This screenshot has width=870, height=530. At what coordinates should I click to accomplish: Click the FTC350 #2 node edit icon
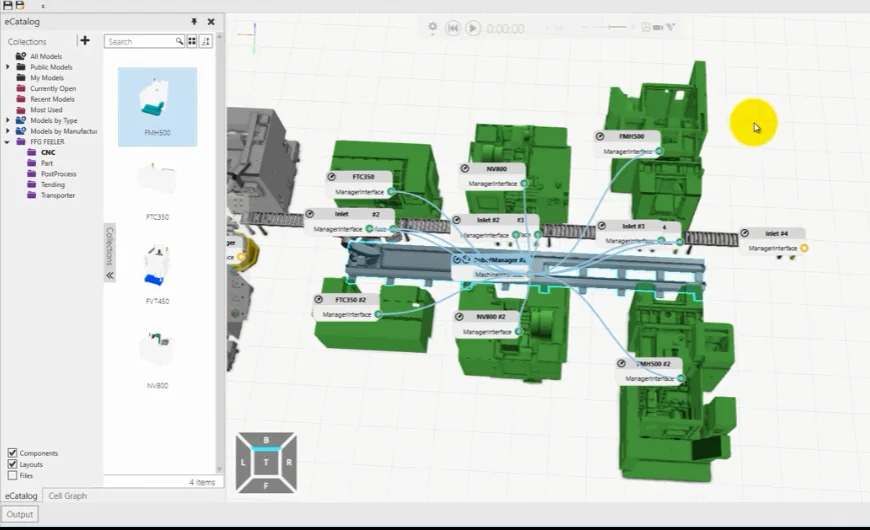coord(319,300)
